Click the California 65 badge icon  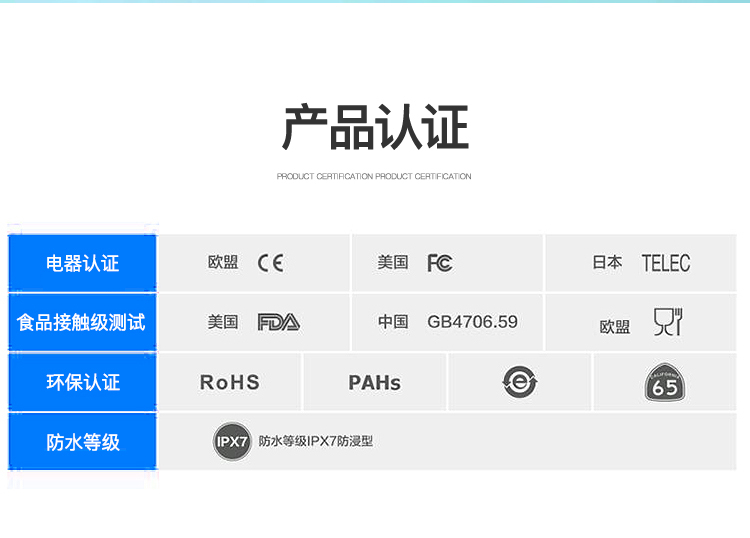pos(665,383)
